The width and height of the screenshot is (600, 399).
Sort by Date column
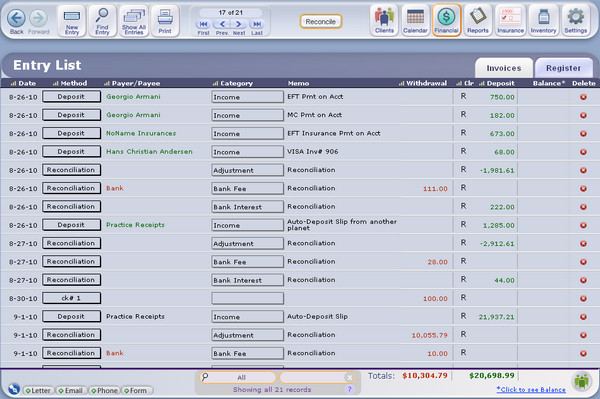tap(23, 83)
